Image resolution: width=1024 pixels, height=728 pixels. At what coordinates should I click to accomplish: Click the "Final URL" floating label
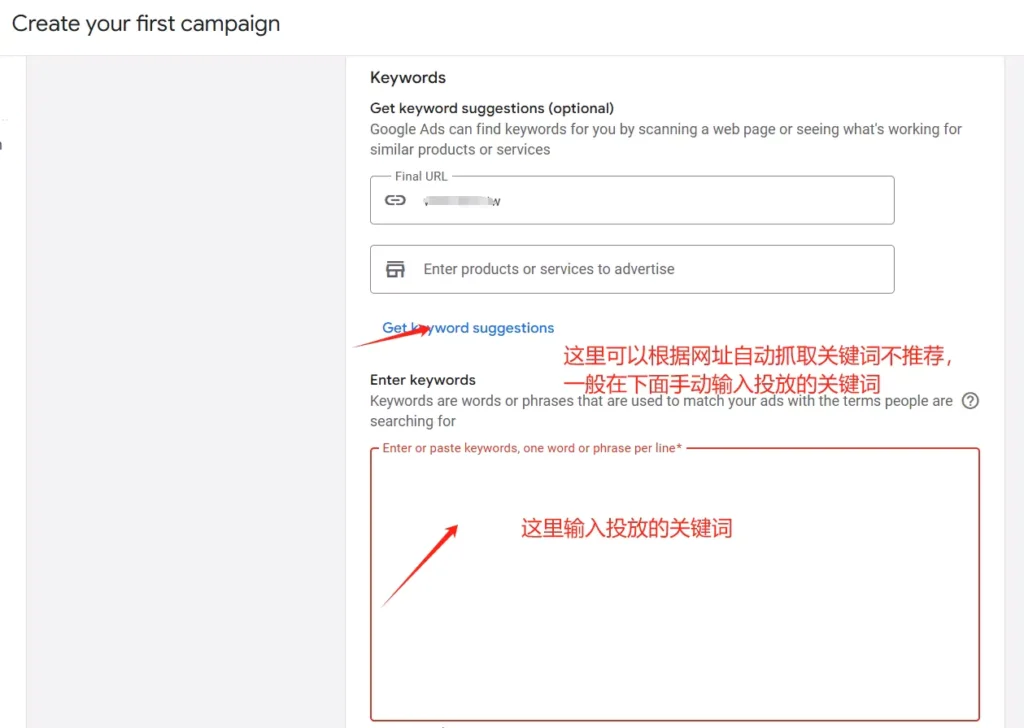point(421,176)
